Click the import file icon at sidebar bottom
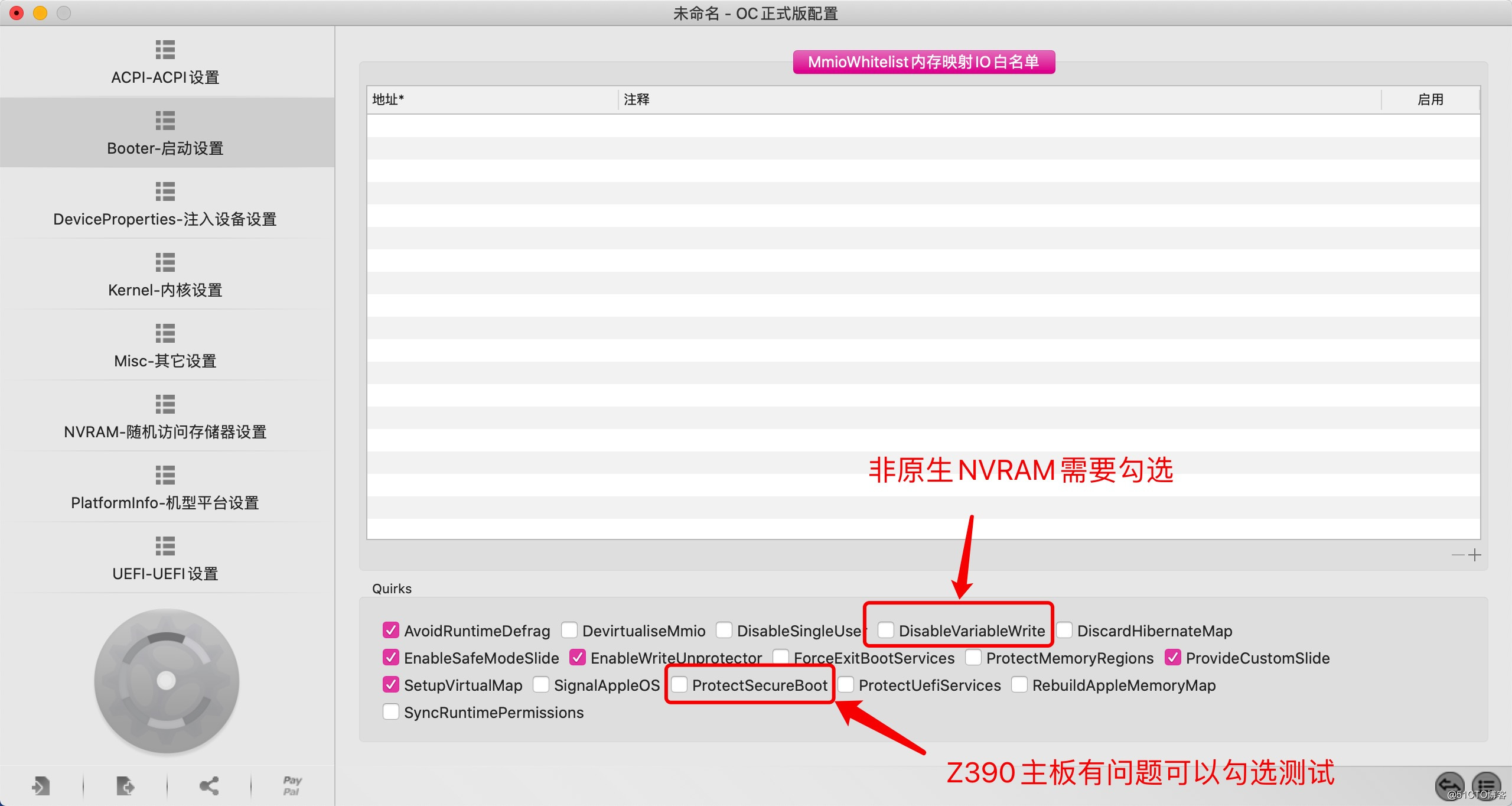The width and height of the screenshot is (1512, 806). click(41, 786)
